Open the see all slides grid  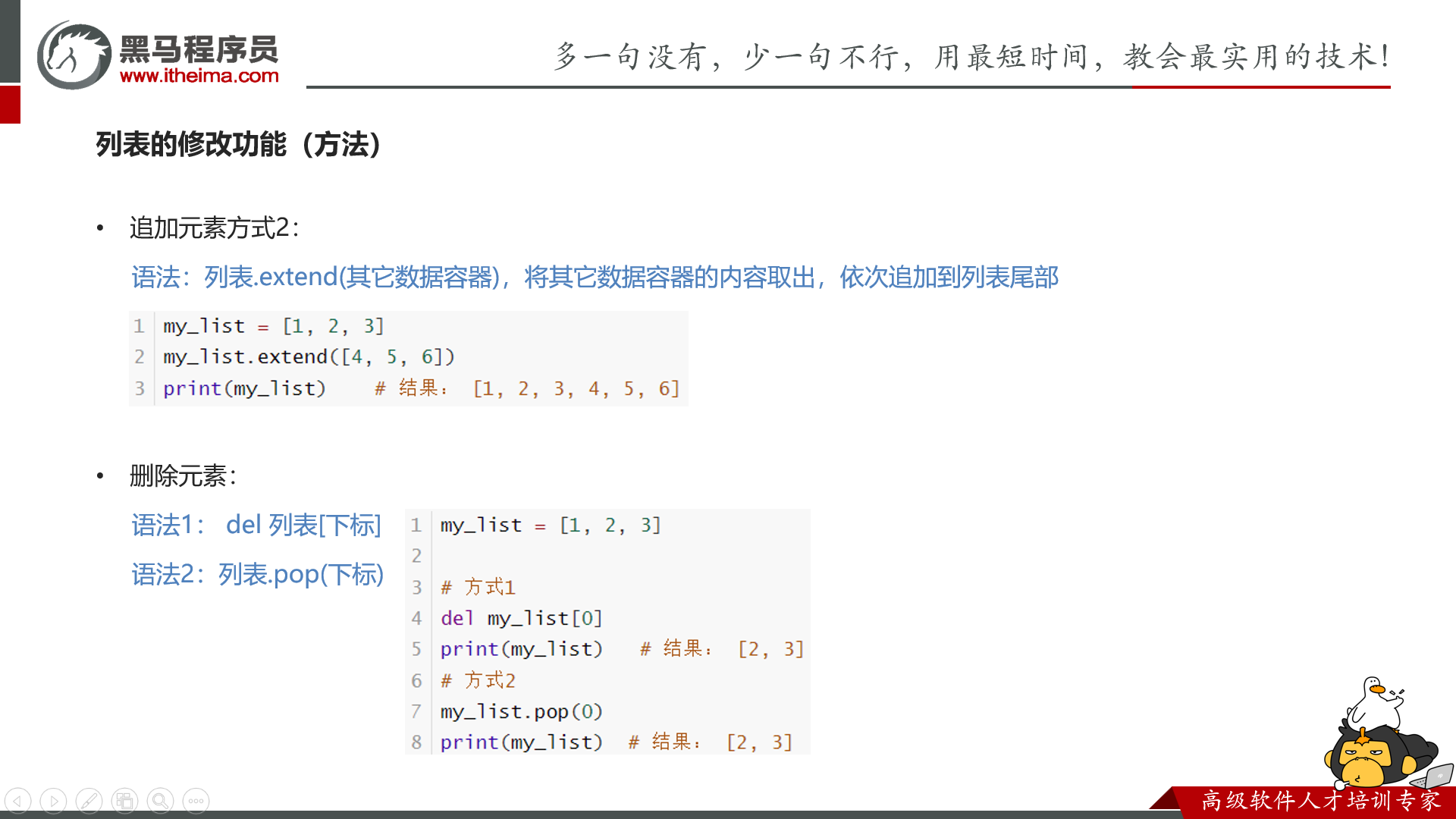pyautogui.click(x=124, y=801)
